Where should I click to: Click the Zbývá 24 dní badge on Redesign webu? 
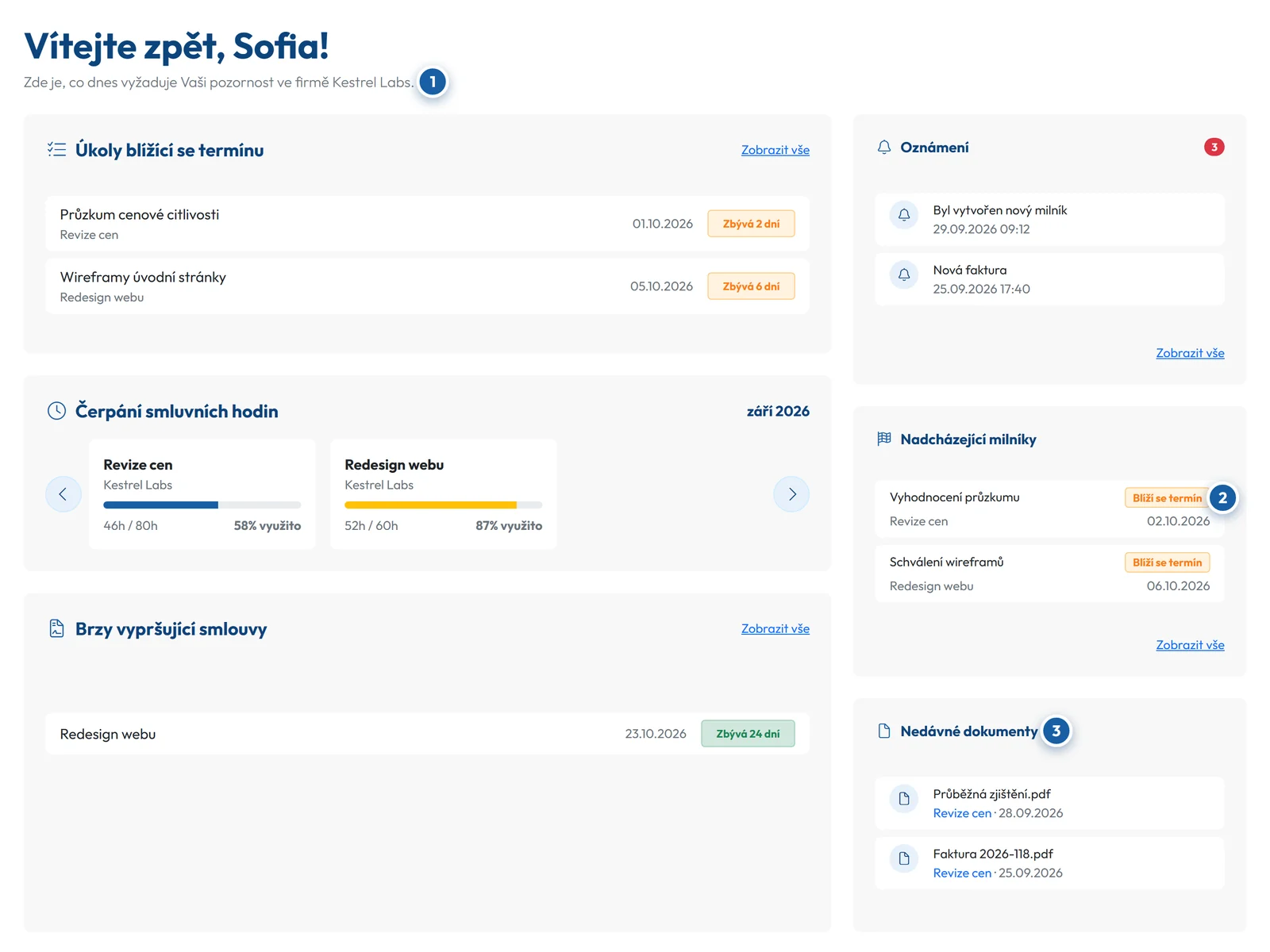[748, 734]
